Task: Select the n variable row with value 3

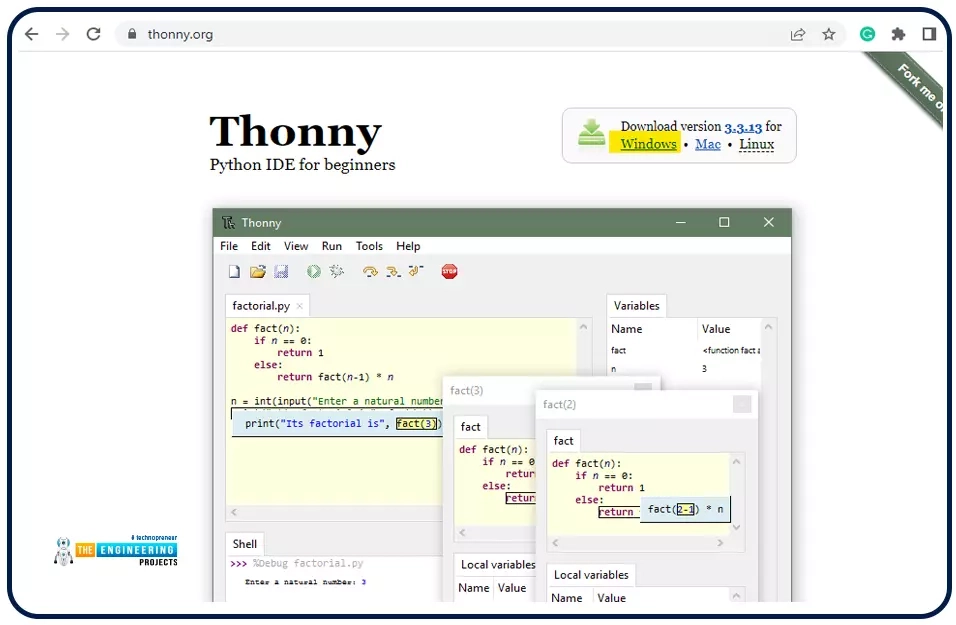Action: coord(685,368)
